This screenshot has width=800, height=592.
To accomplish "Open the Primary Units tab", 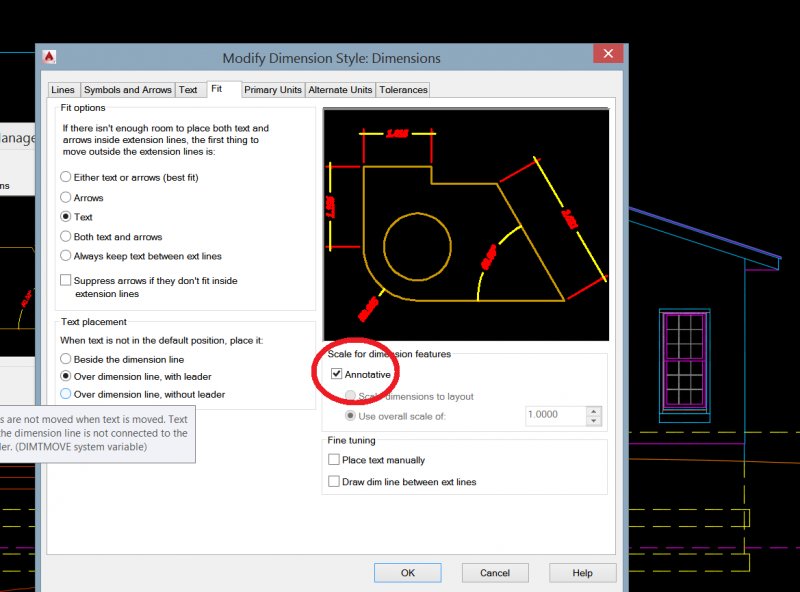I will click(273, 90).
